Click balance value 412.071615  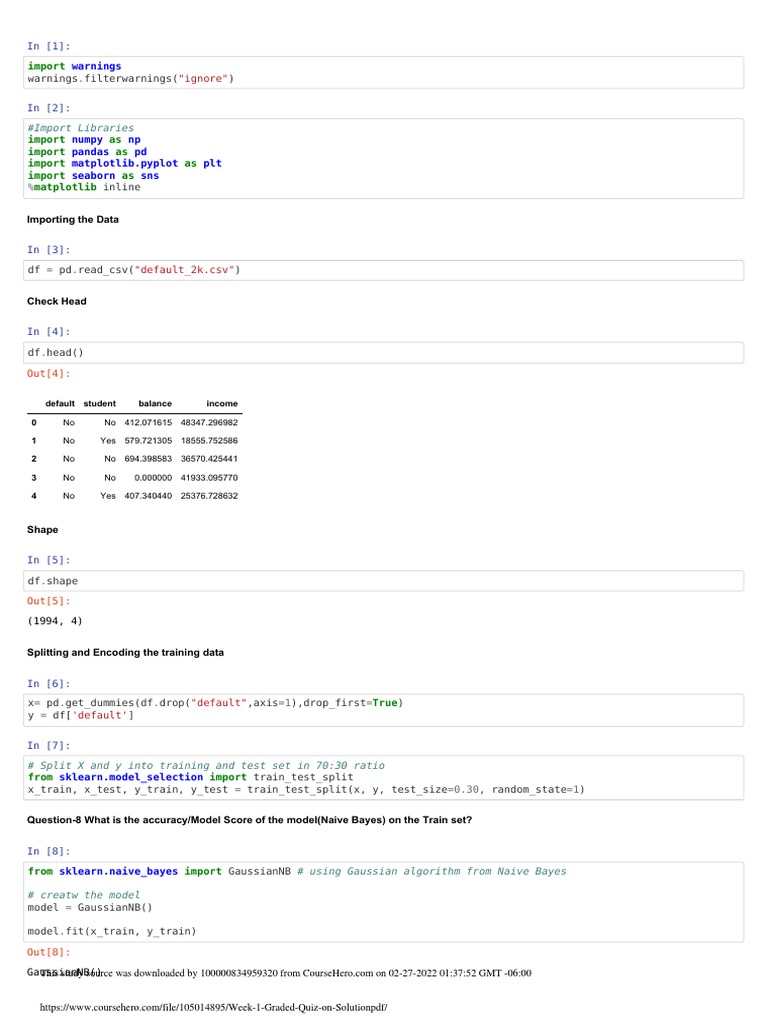pos(148,423)
